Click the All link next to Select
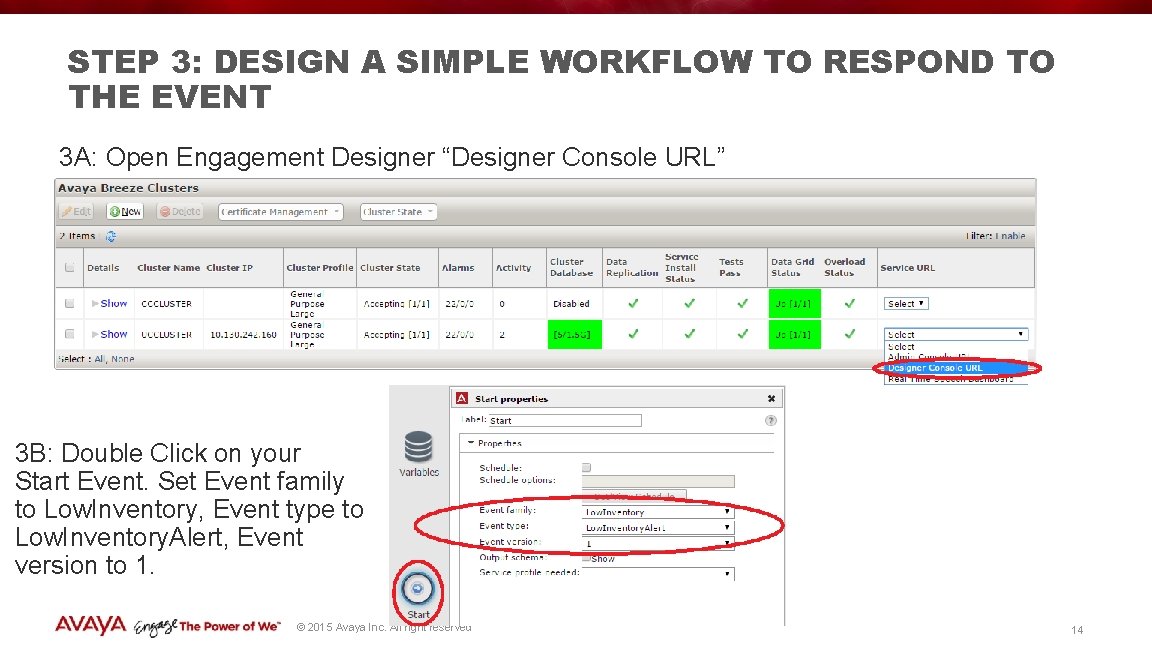The height and width of the screenshot is (648, 1152). [x=100, y=359]
